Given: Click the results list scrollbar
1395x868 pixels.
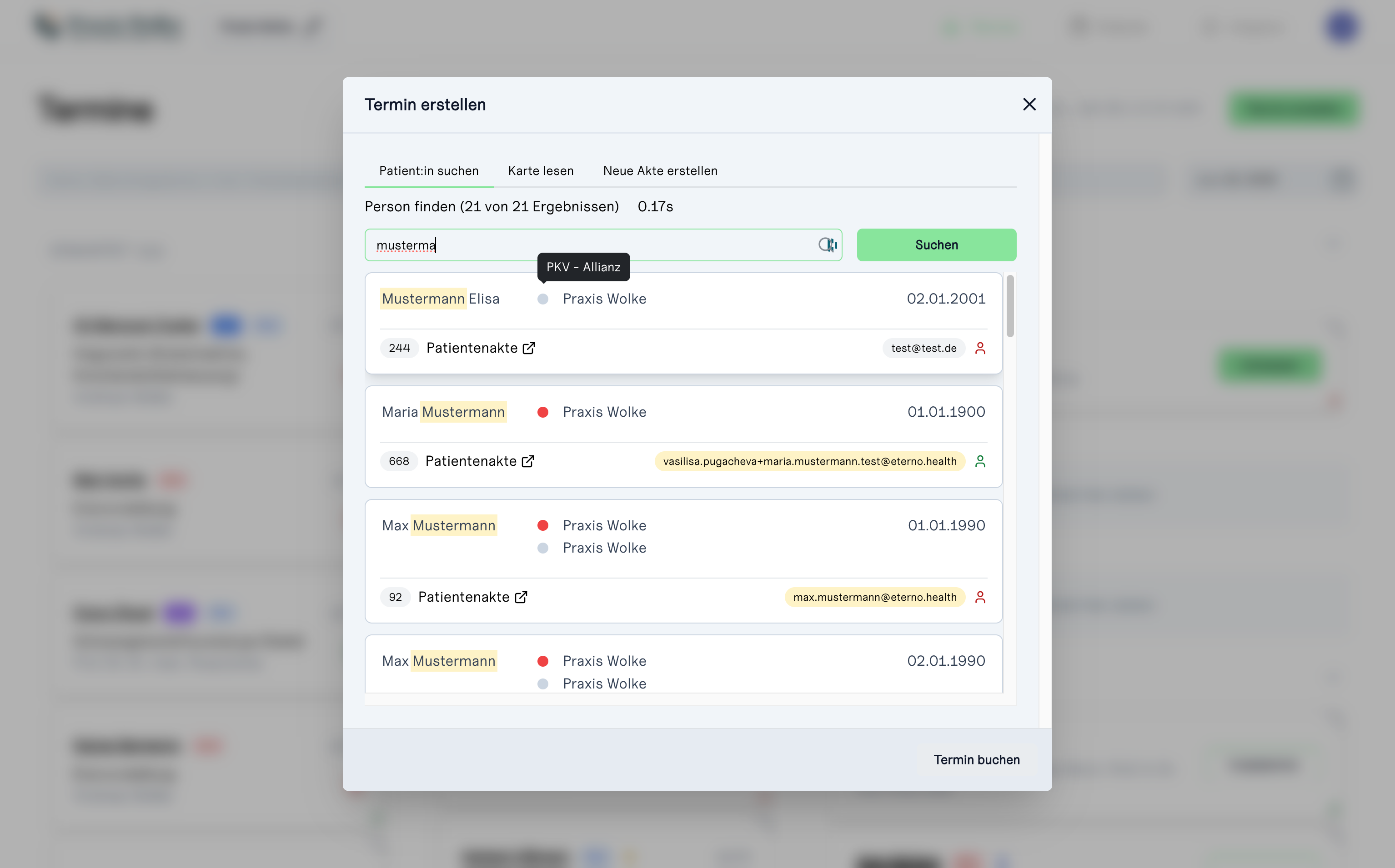Looking at the screenshot, I should click(x=1009, y=306).
